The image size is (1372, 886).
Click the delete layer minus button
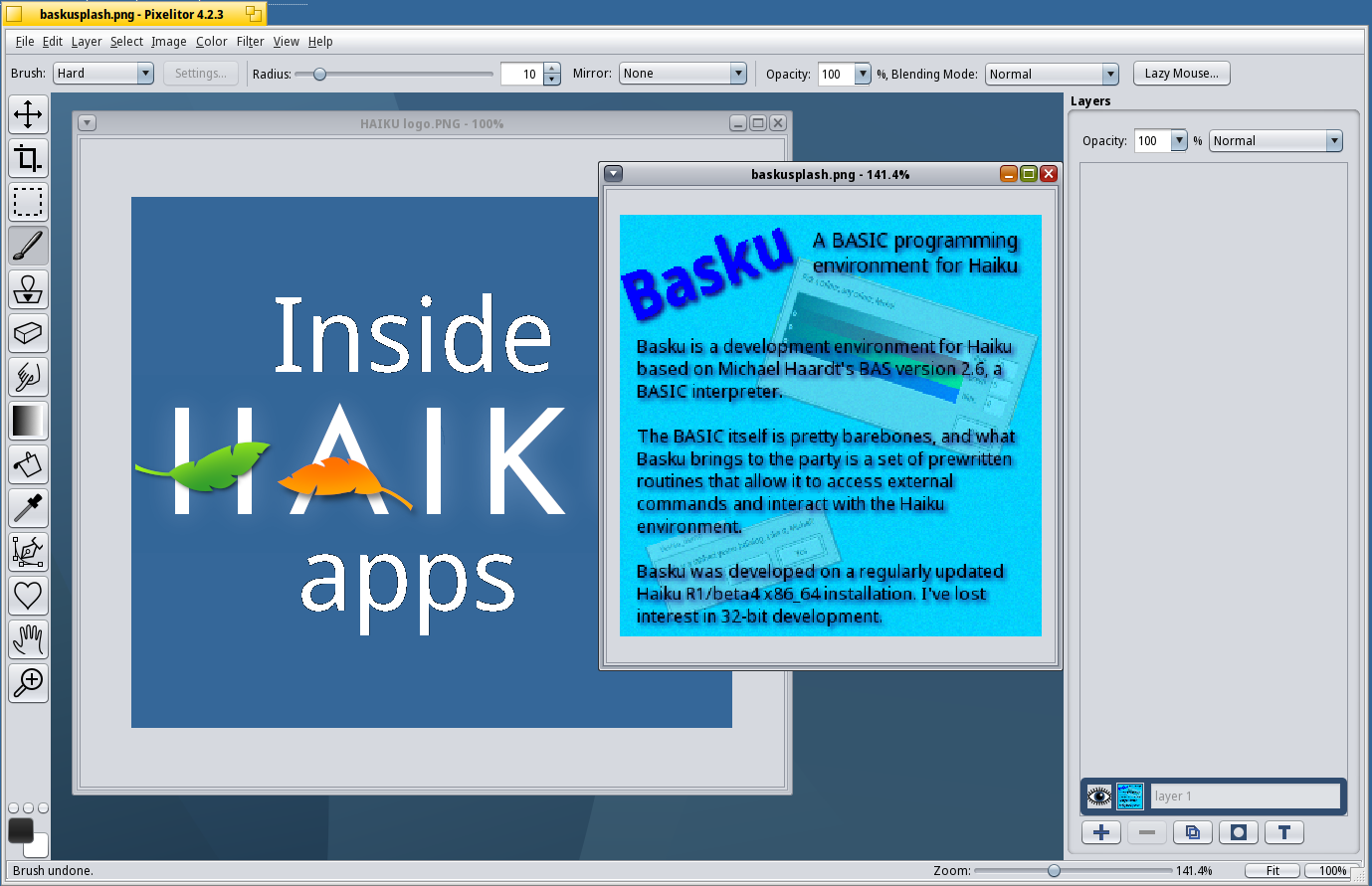[1147, 832]
